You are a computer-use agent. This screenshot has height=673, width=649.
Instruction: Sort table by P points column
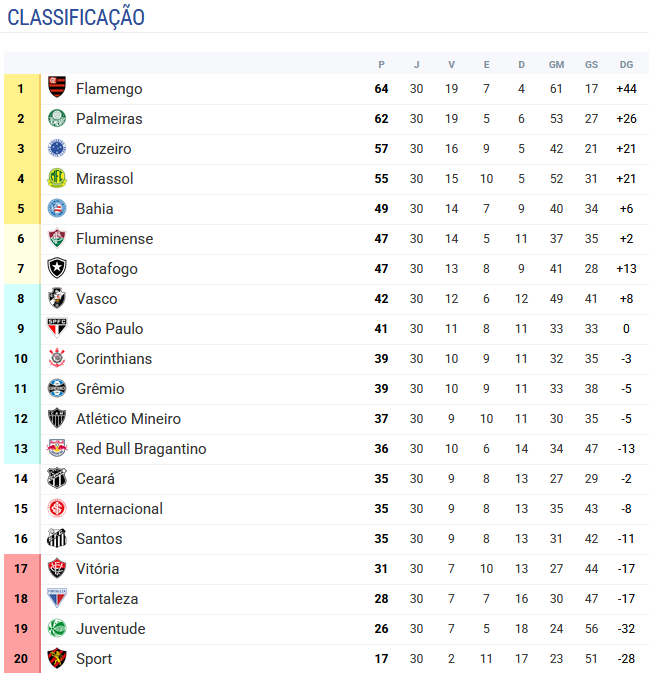381,64
